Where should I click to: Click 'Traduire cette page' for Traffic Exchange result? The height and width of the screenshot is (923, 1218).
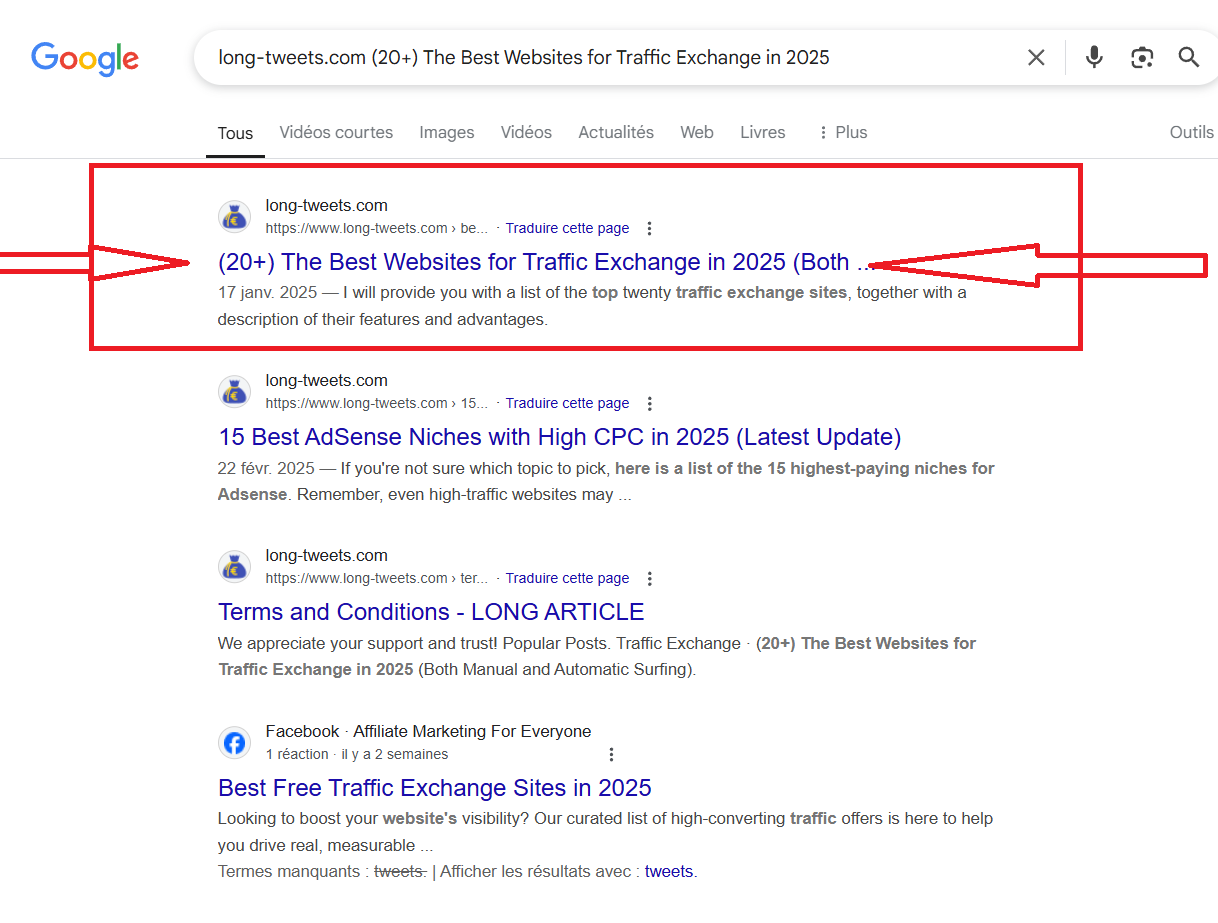567,228
